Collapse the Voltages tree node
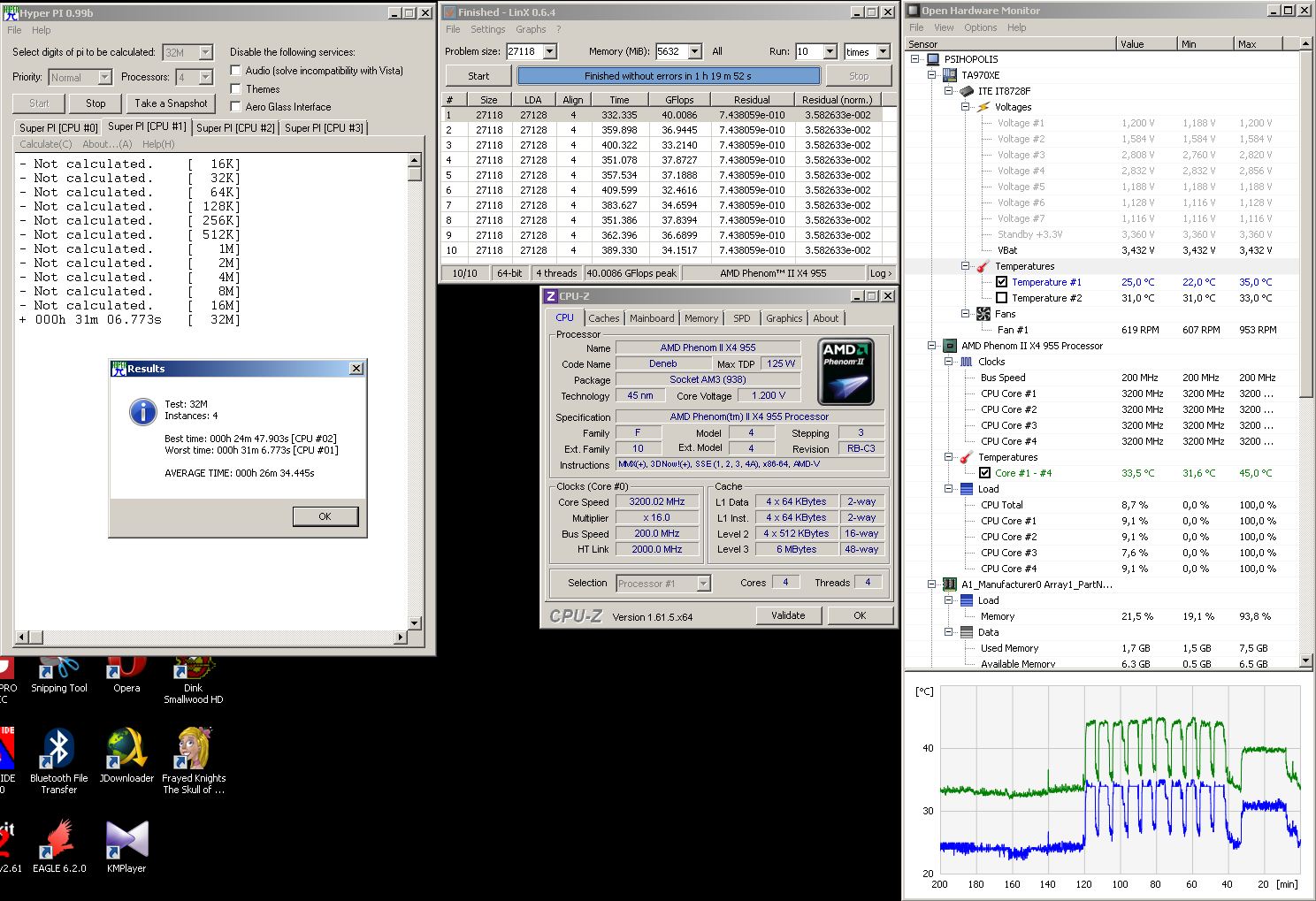Screen dimensions: 1316x901 pyautogui.click(x=966, y=107)
